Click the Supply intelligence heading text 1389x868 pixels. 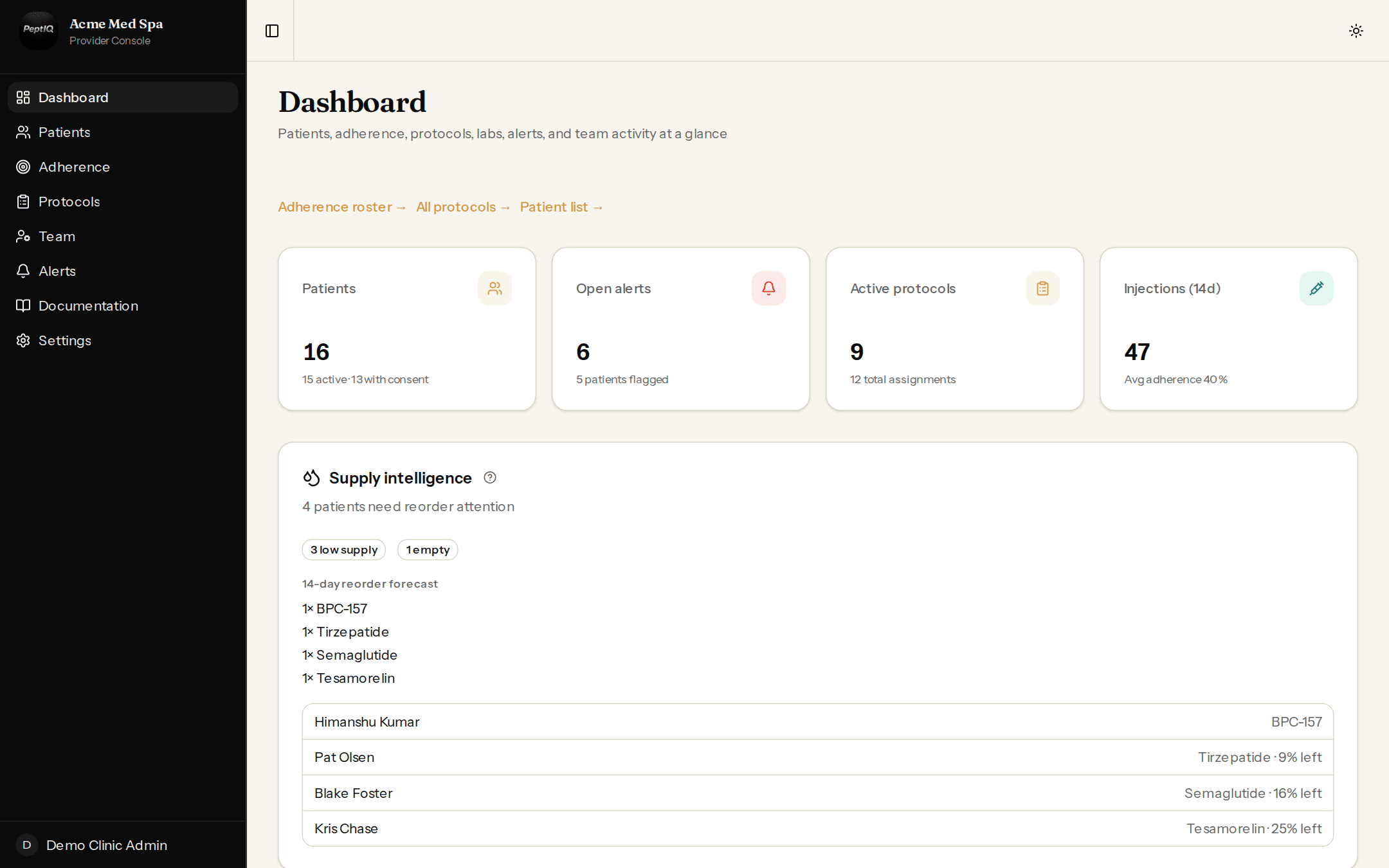click(x=400, y=478)
